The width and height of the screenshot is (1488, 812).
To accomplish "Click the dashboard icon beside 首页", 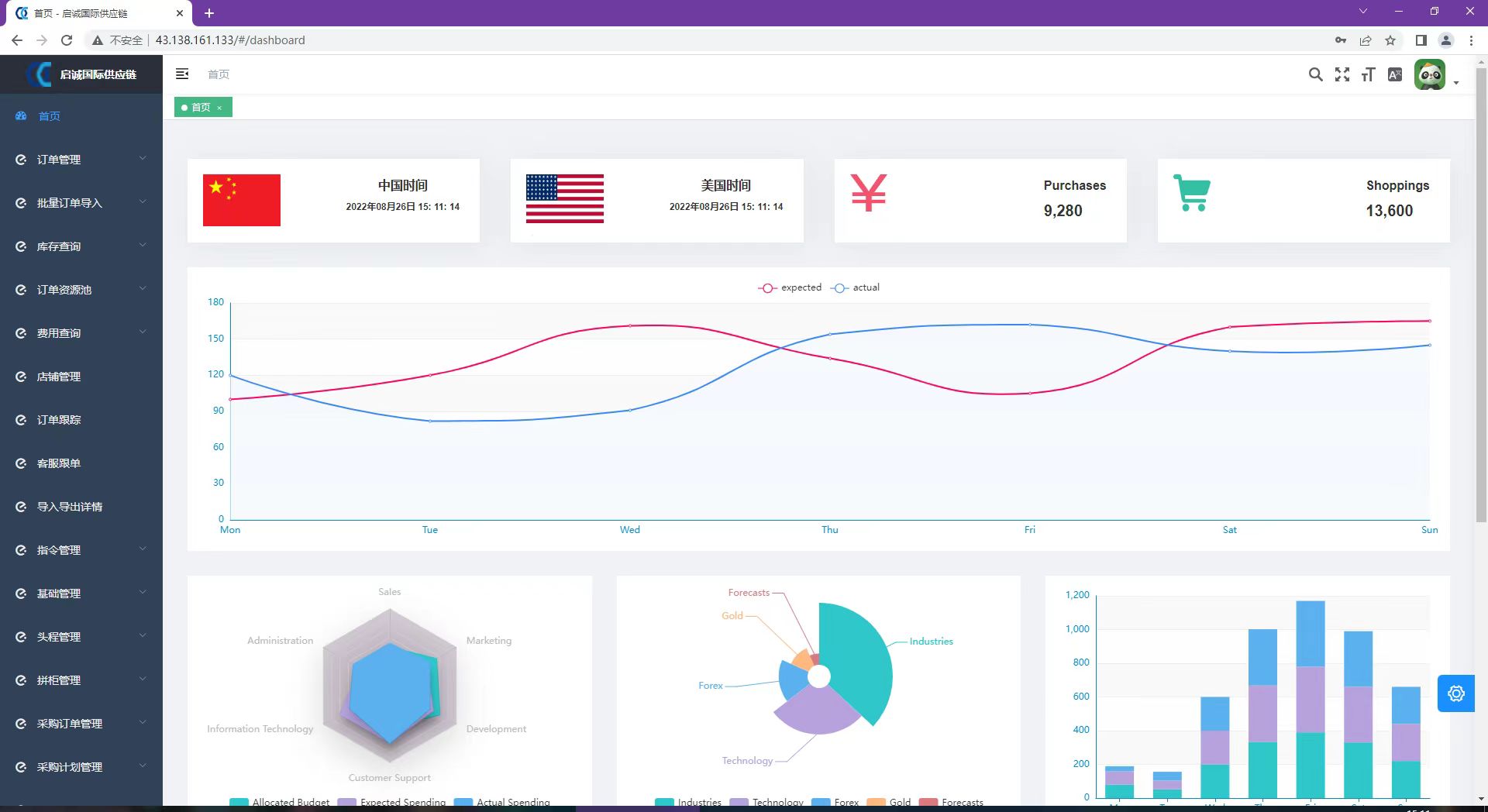I will (x=21, y=115).
